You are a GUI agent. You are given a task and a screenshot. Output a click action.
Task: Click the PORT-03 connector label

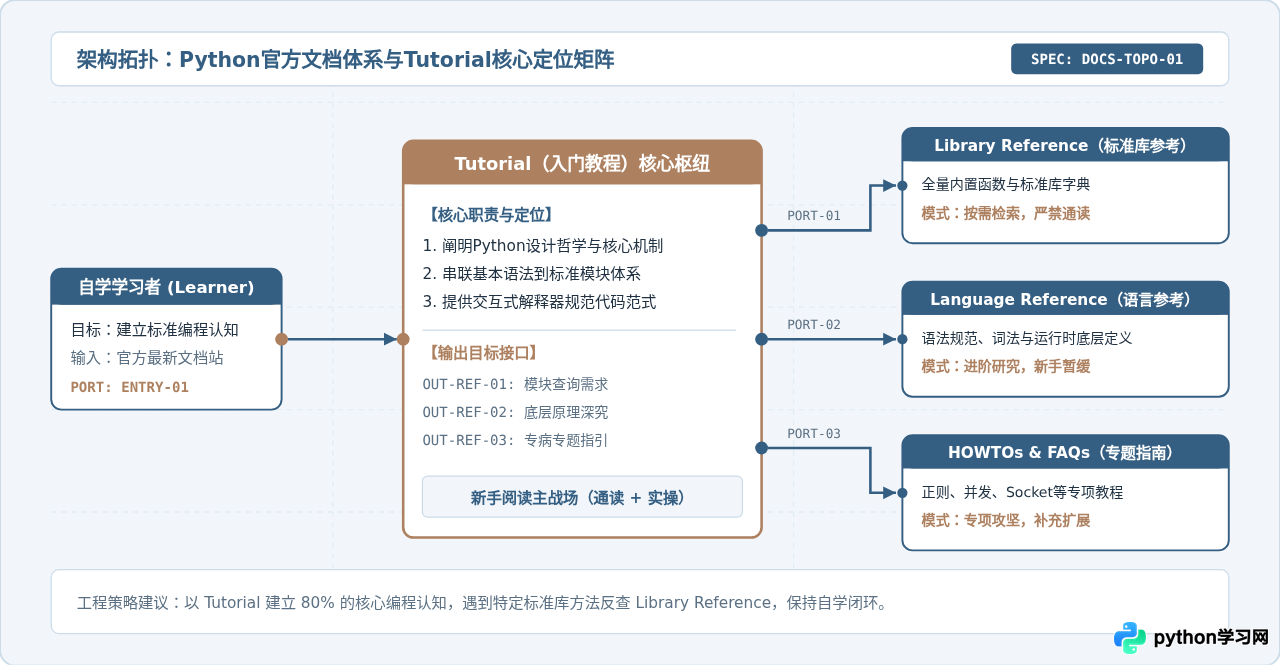click(x=813, y=433)
